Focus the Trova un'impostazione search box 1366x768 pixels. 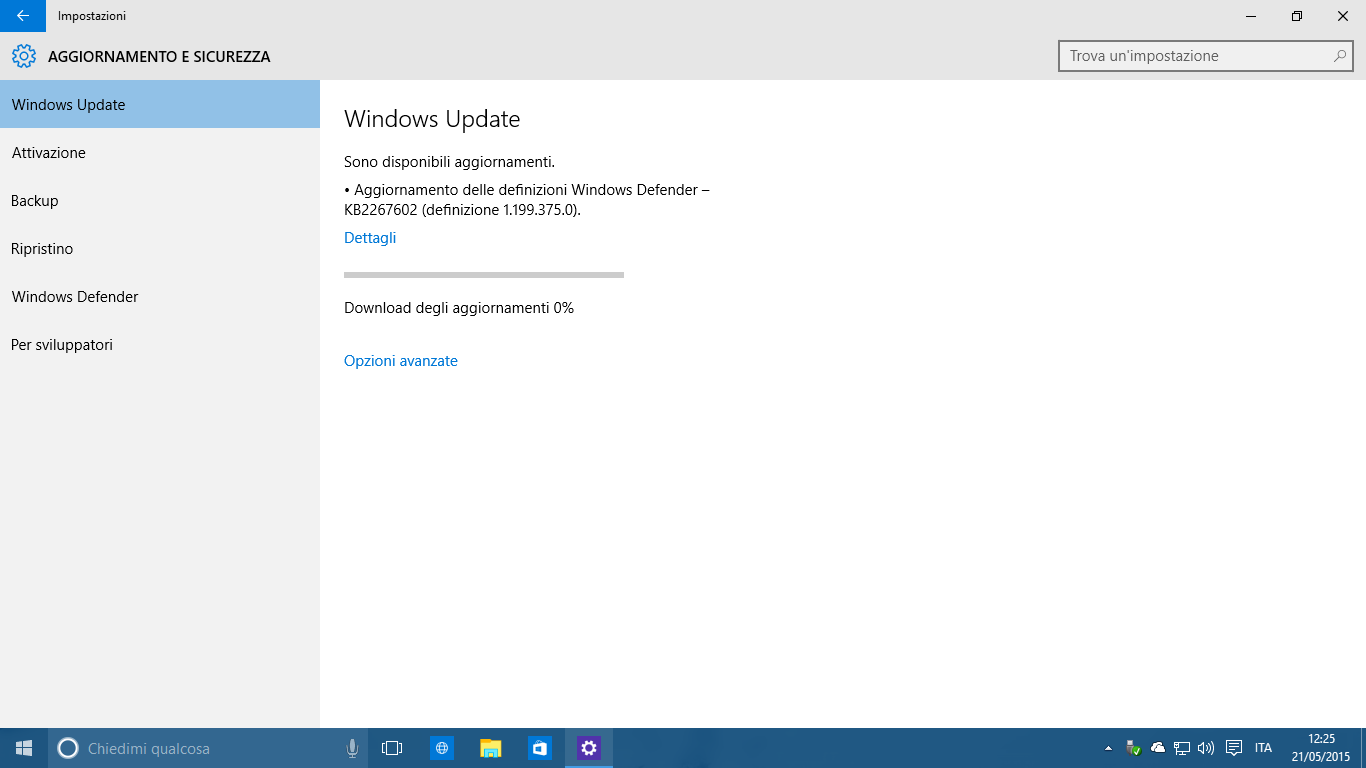click(1205, 56)
